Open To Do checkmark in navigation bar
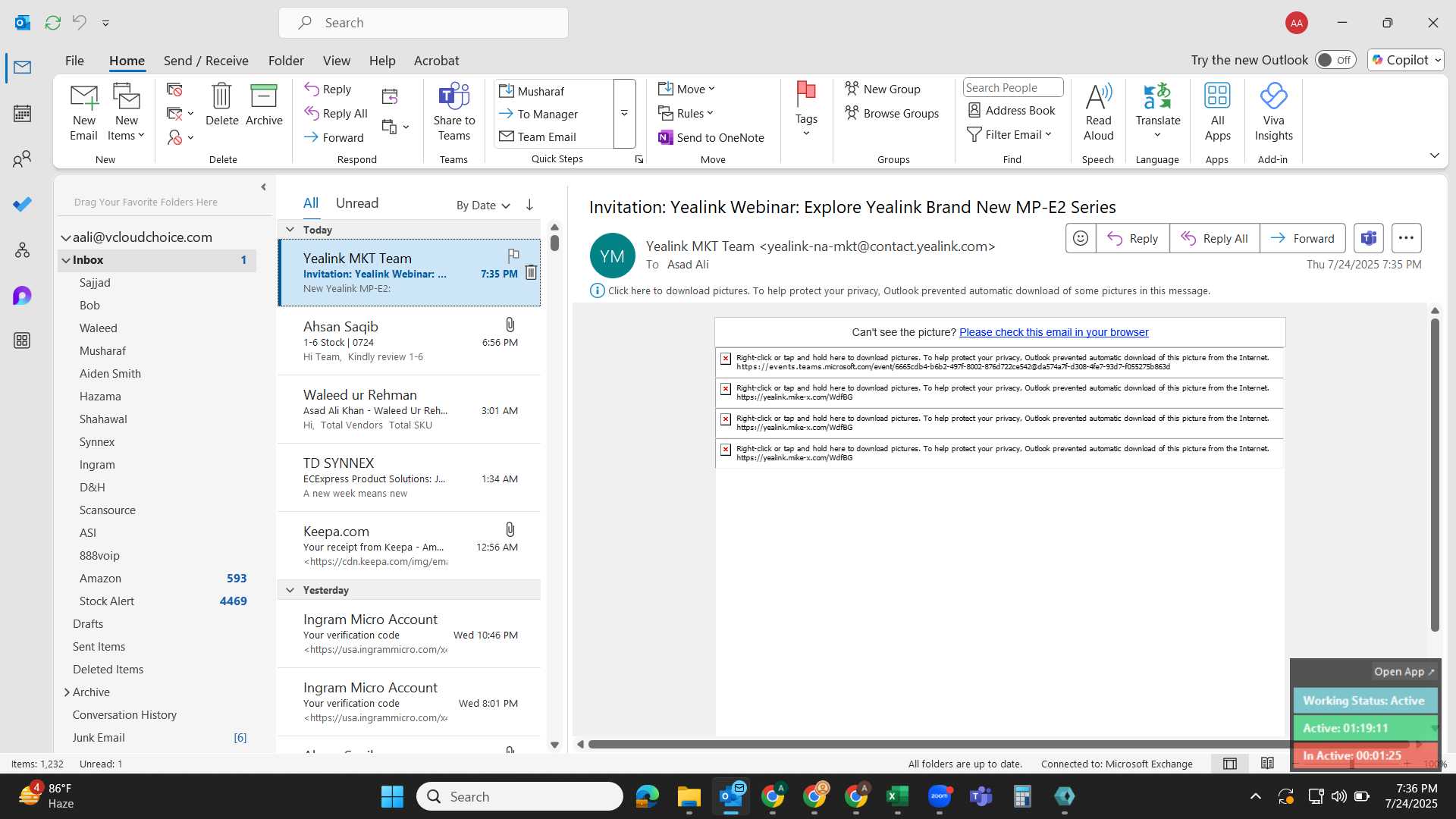The width and height of the screenshot is (1456, 819). click(x=22, y=205)
